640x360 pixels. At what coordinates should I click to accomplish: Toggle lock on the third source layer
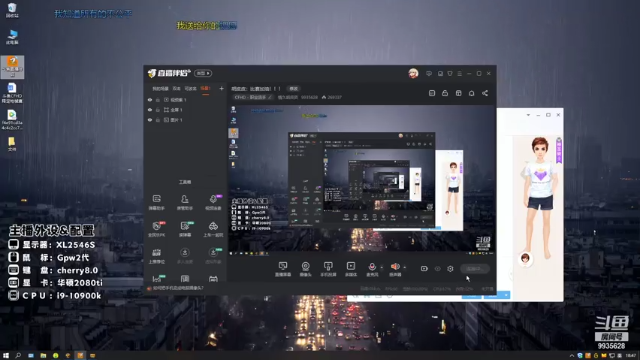point(158,120)
